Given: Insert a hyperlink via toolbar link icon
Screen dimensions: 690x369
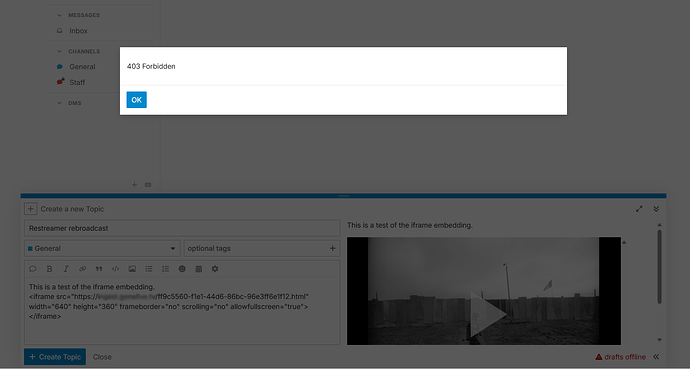Looking at the screenshot, I should click(x=82, y=269).
